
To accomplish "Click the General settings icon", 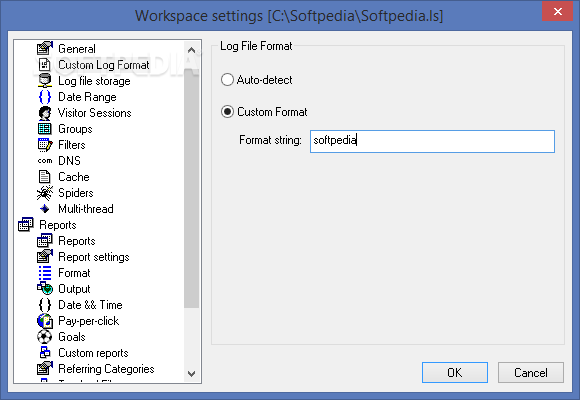I will tap(45, 48).
